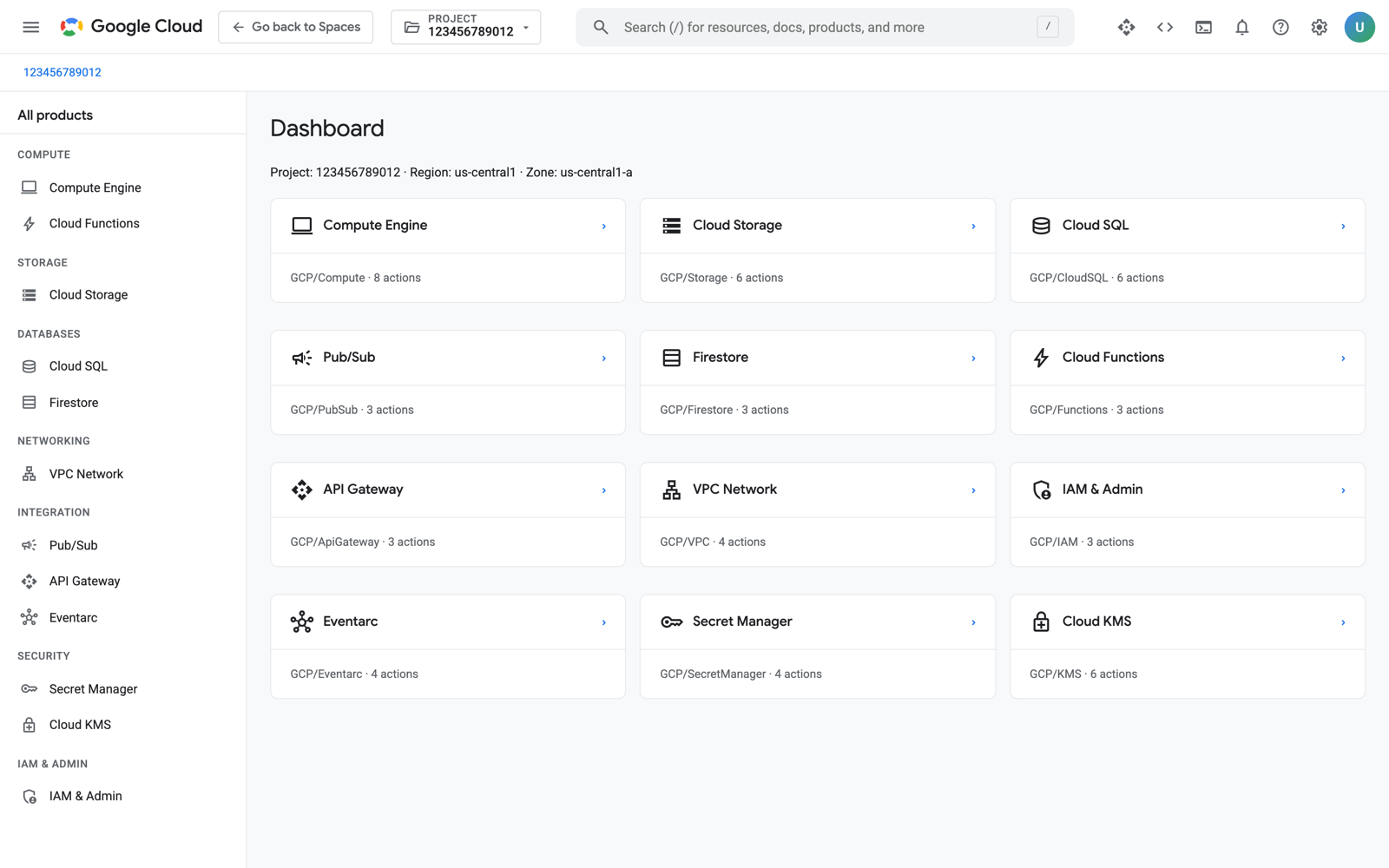1389x868 pixels.
Task: Select IAM & Admin in the sidebar
Action: point(122,796)
